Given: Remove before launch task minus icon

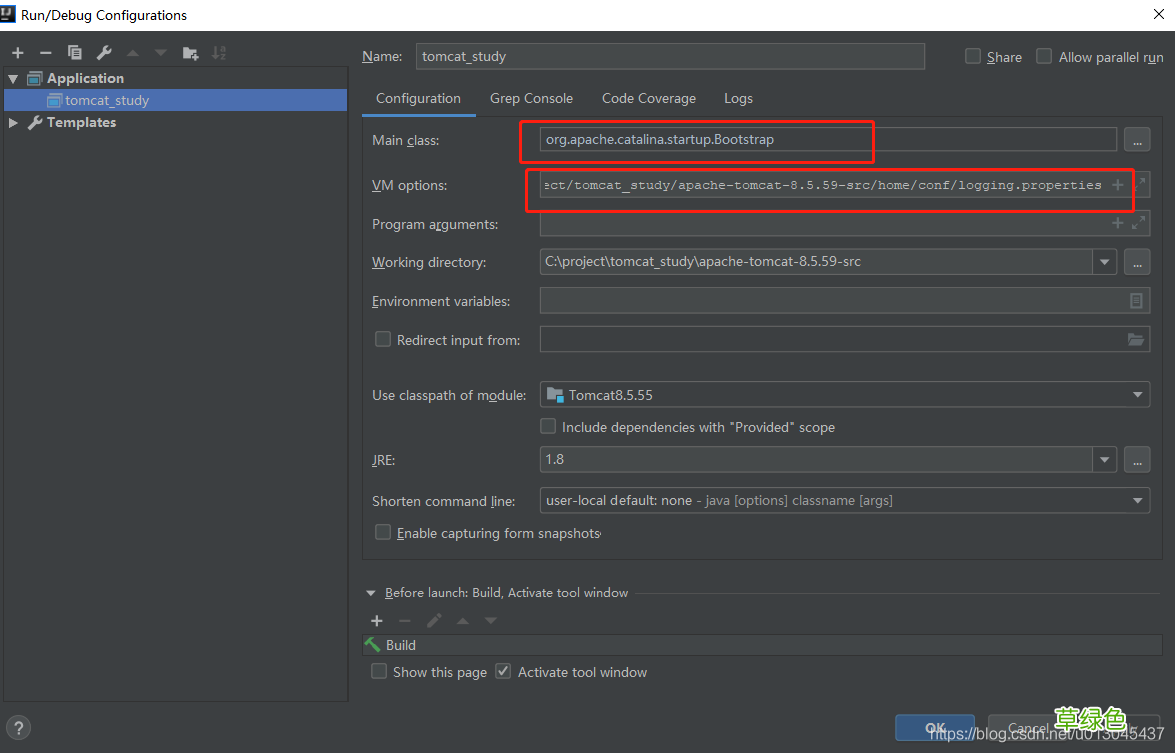Looking at the screenshot, I should click(405, 620).
